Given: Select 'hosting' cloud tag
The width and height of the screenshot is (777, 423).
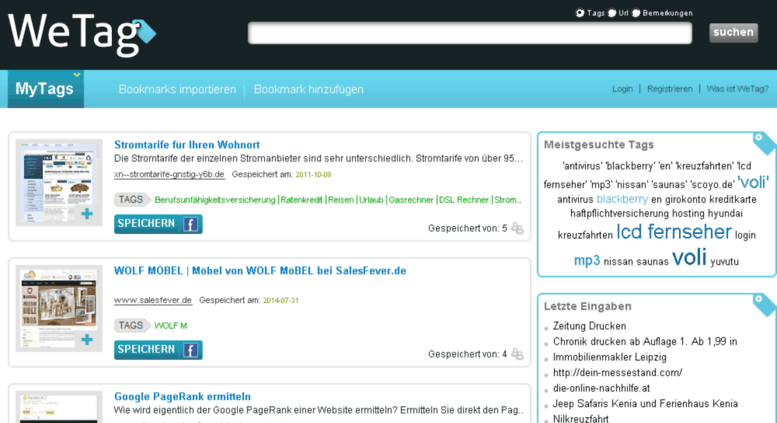Looking at the screenshot, I should [688, 213].
